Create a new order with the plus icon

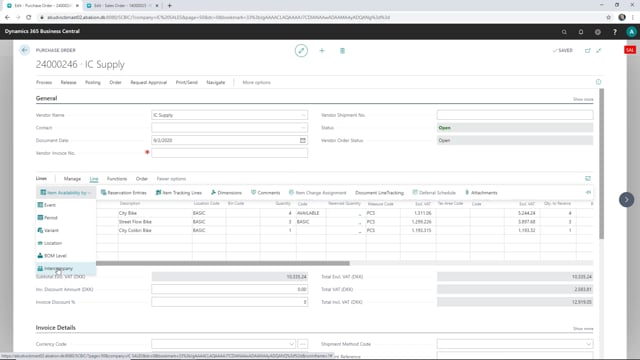point(322,51)
